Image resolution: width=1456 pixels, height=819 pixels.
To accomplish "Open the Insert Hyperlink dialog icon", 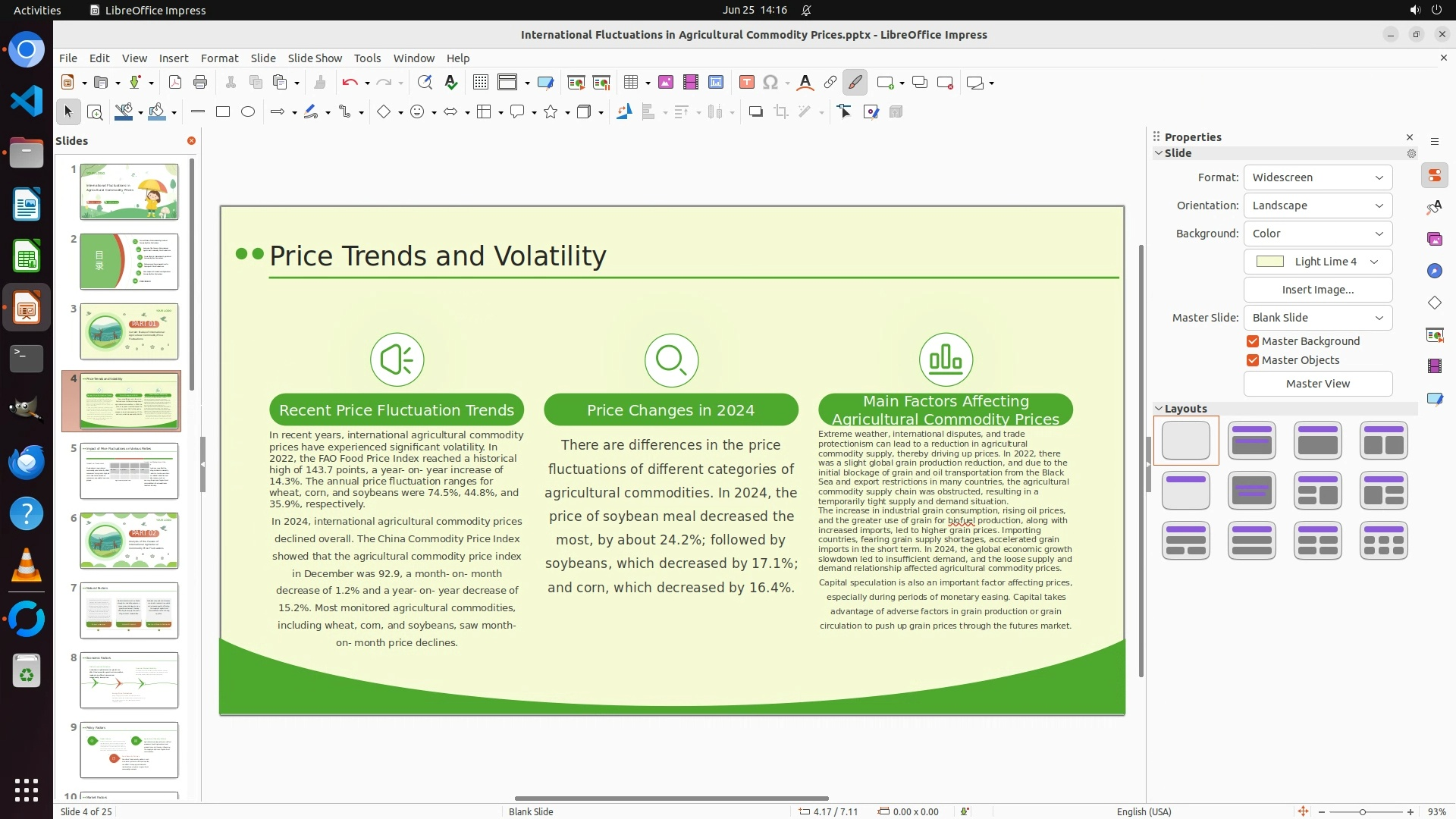I will pos(830,83).
